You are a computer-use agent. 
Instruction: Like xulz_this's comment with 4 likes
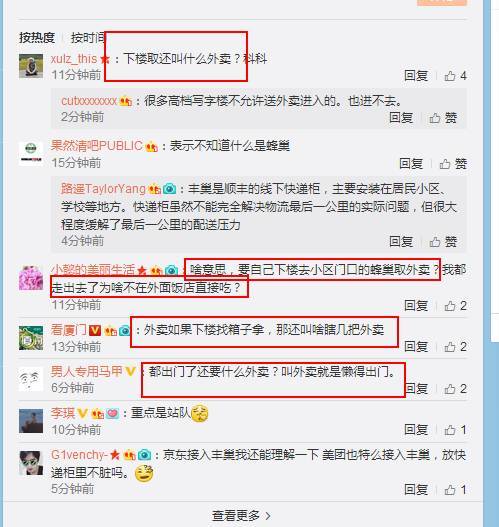click(455, 76)
